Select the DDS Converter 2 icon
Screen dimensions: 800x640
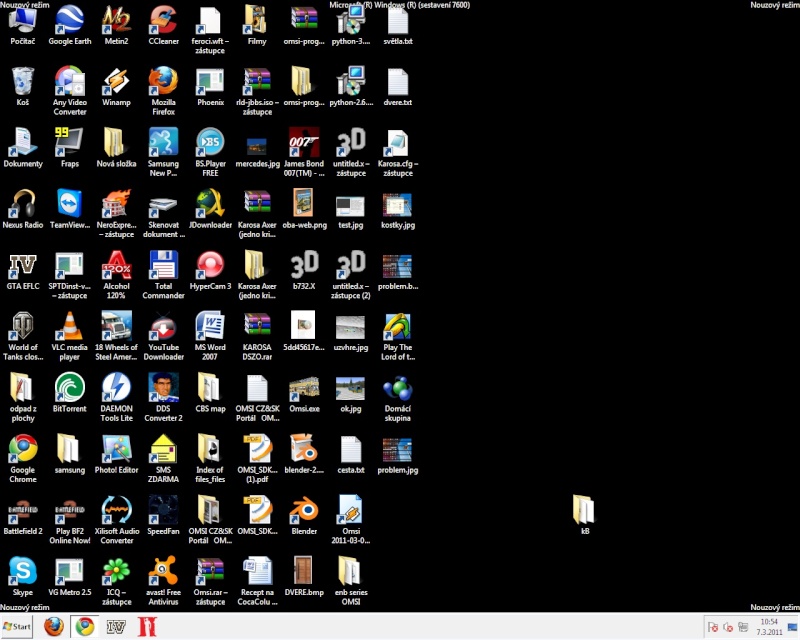(163, 397)
